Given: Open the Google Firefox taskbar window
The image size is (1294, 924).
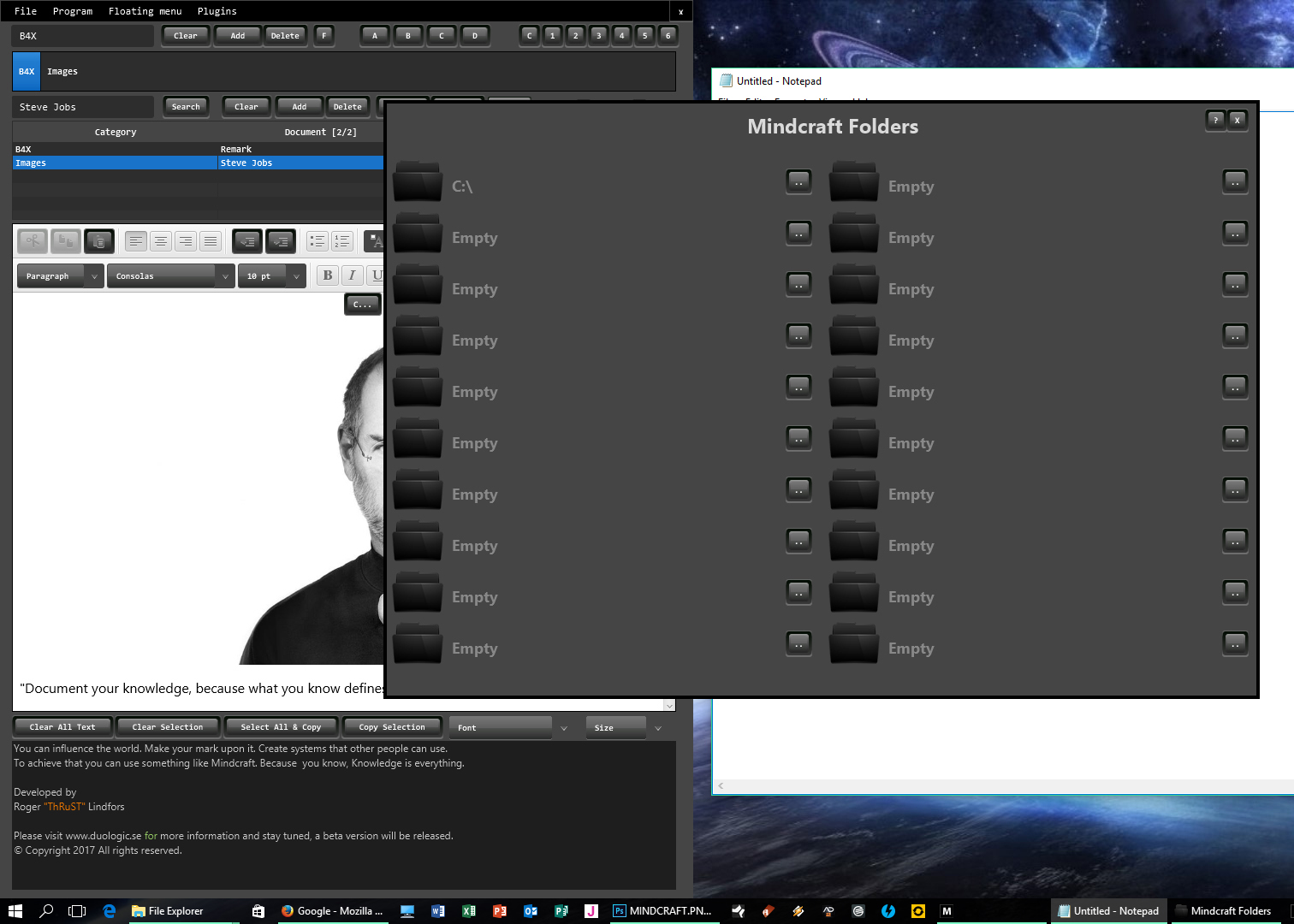Looking at the screenshot, I should click(332, 911).
